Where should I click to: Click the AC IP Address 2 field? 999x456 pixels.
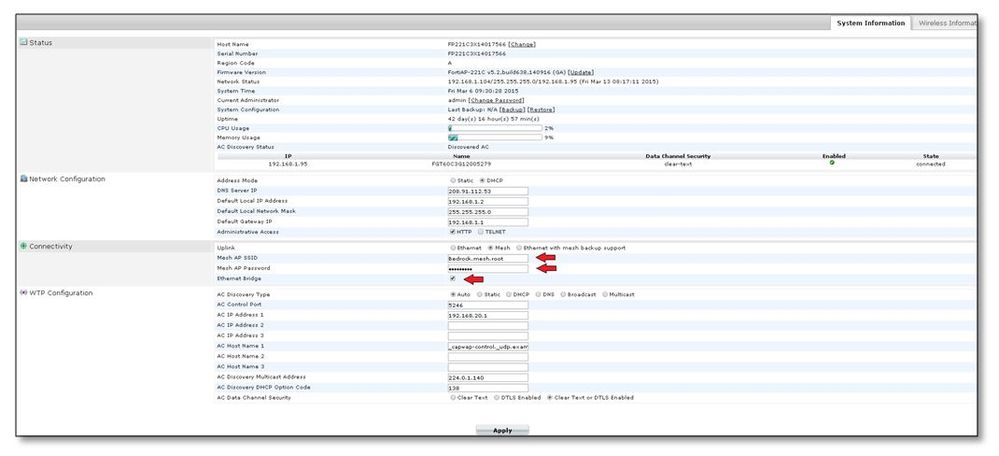tap(488, 325)
